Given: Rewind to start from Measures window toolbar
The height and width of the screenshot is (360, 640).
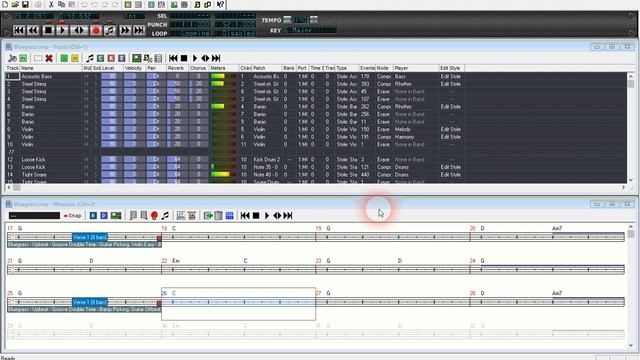Looking at the screenshot, I should point(245,216).
